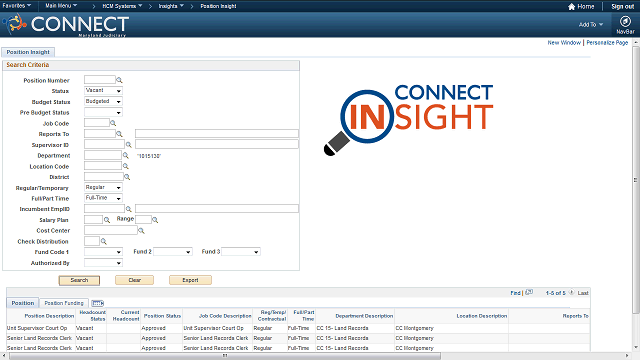640x360 pixels.
Task: Open the Favorites menu
Action: pos(16,6)
